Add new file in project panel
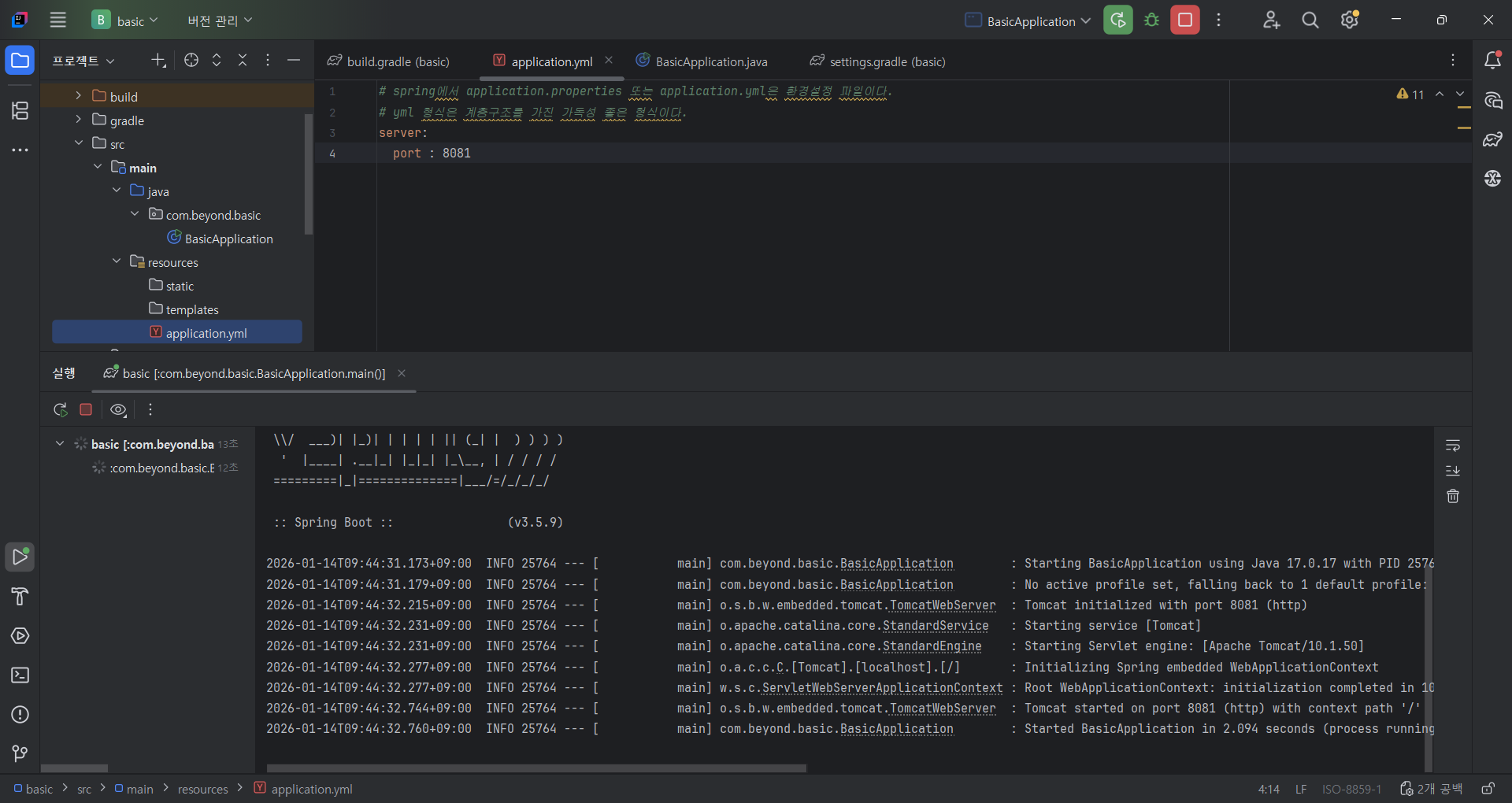1512x803 pixels. [x=158, y=61]
